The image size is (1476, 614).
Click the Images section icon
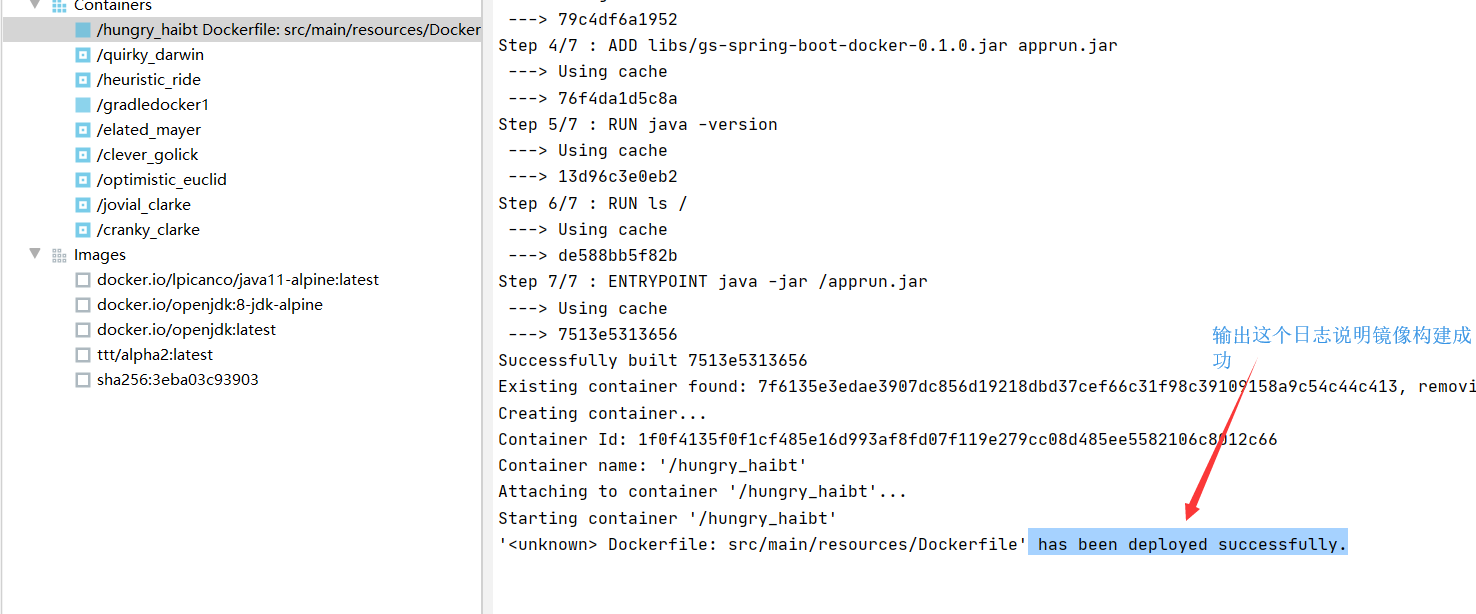(59, 254)
